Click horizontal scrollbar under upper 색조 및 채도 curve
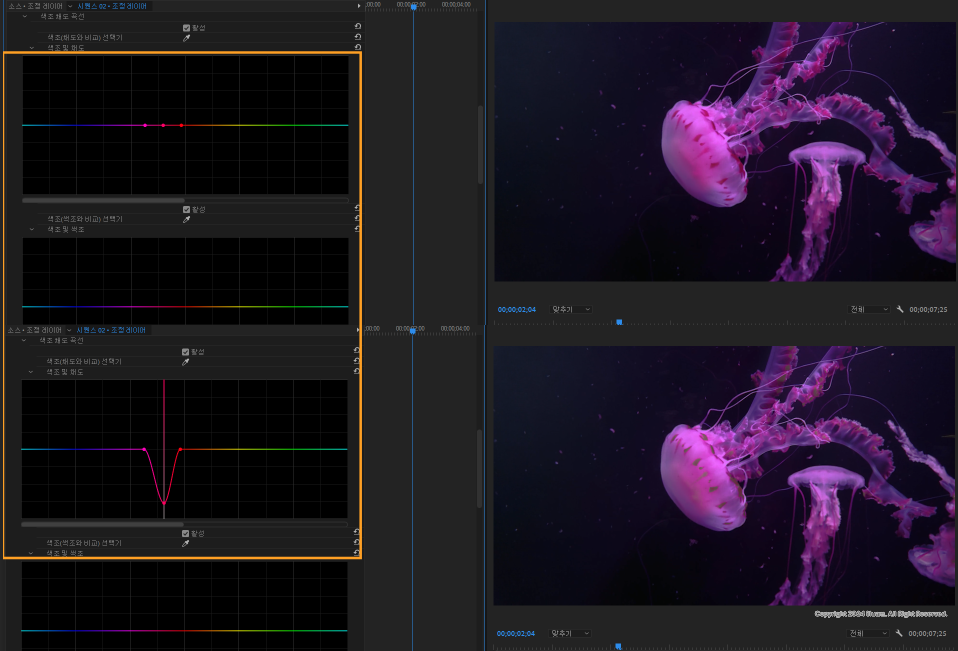This screenshot has width=958, height=651. [x=103, y=200]
